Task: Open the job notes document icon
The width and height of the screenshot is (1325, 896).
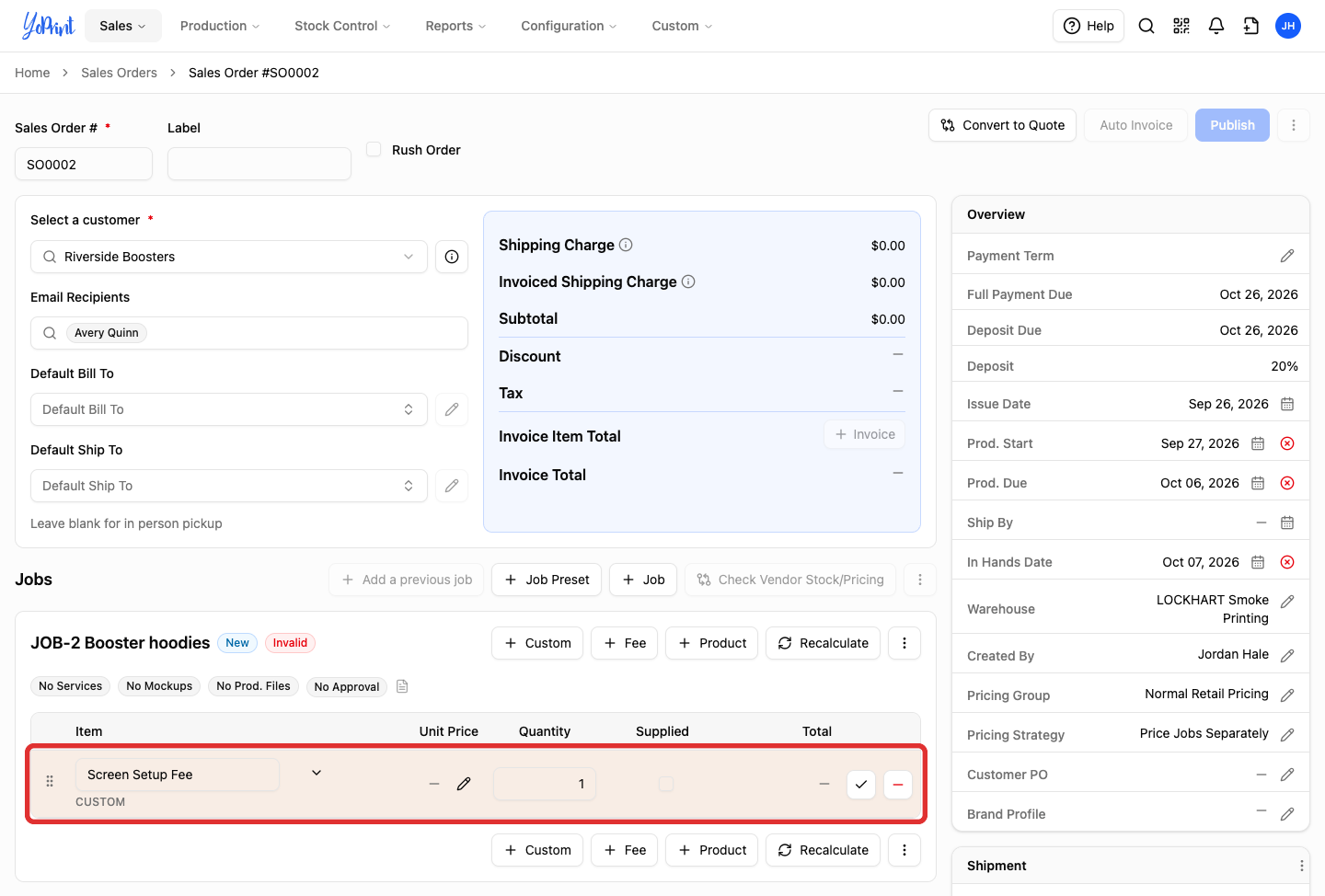Action: coord(402,686)
